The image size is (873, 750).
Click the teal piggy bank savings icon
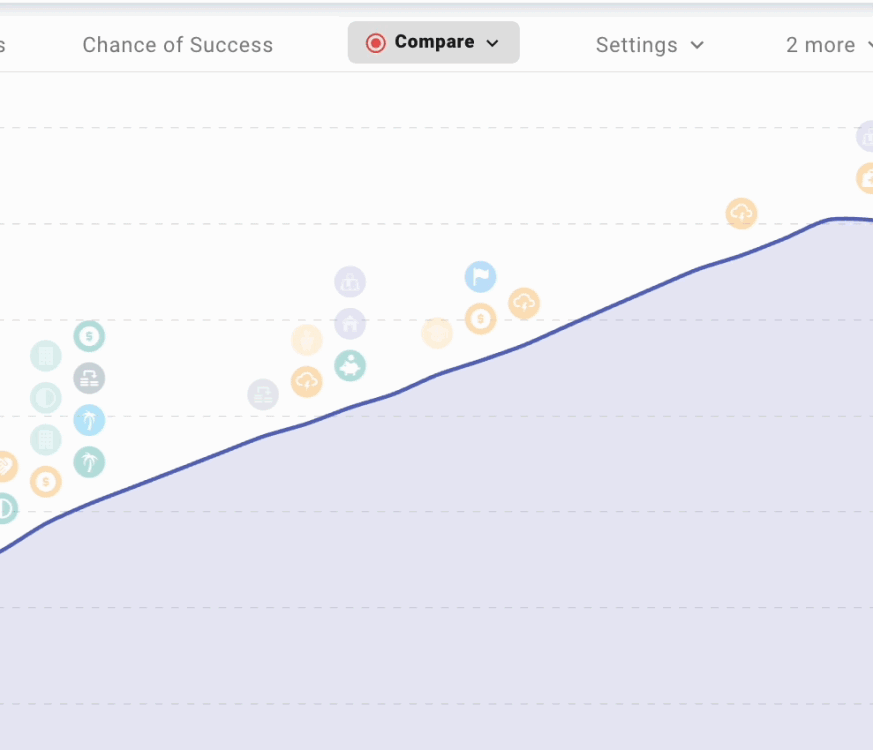coord(350,366)
